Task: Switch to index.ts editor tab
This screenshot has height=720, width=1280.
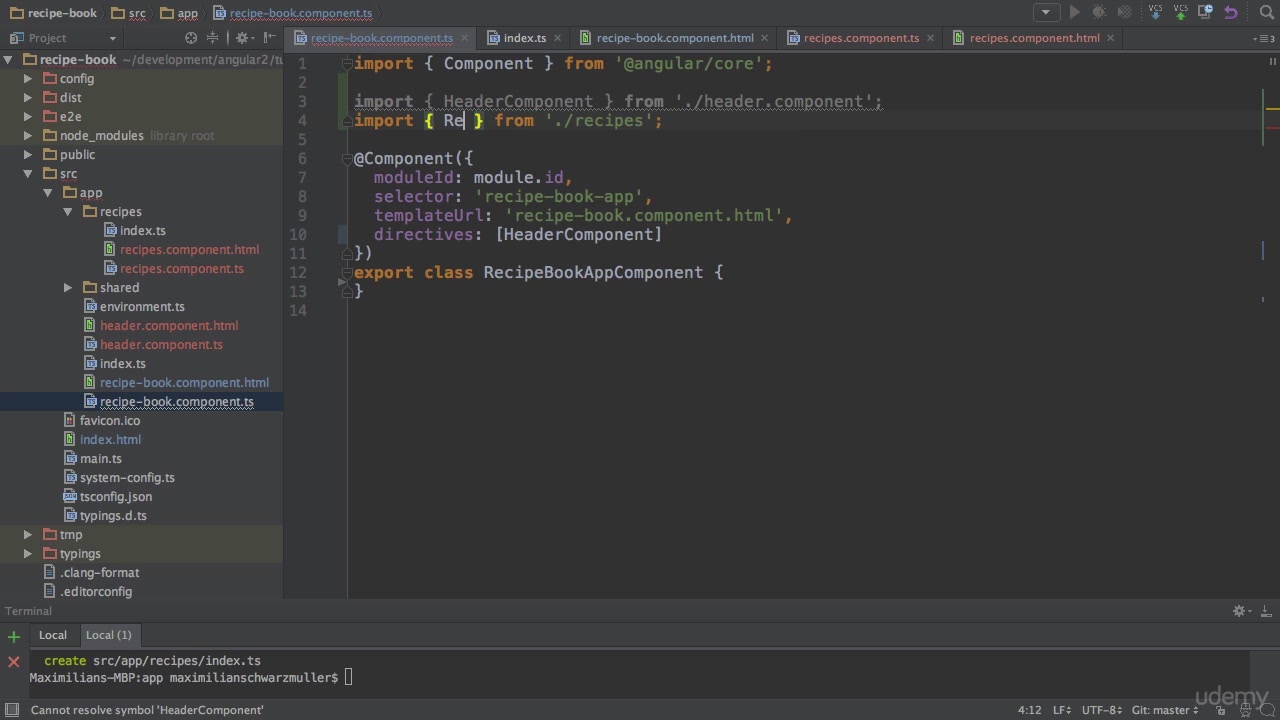Action: 524,38
